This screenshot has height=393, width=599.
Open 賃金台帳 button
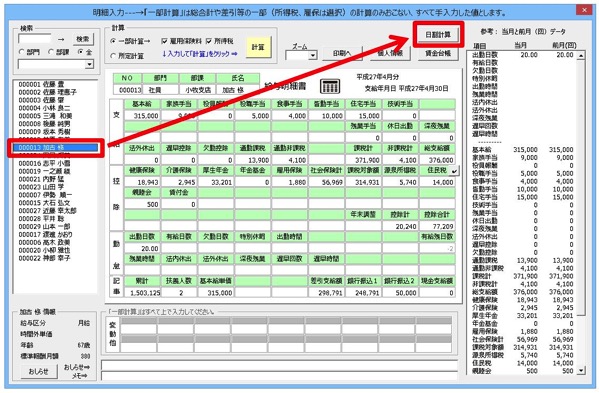(438, 53)
